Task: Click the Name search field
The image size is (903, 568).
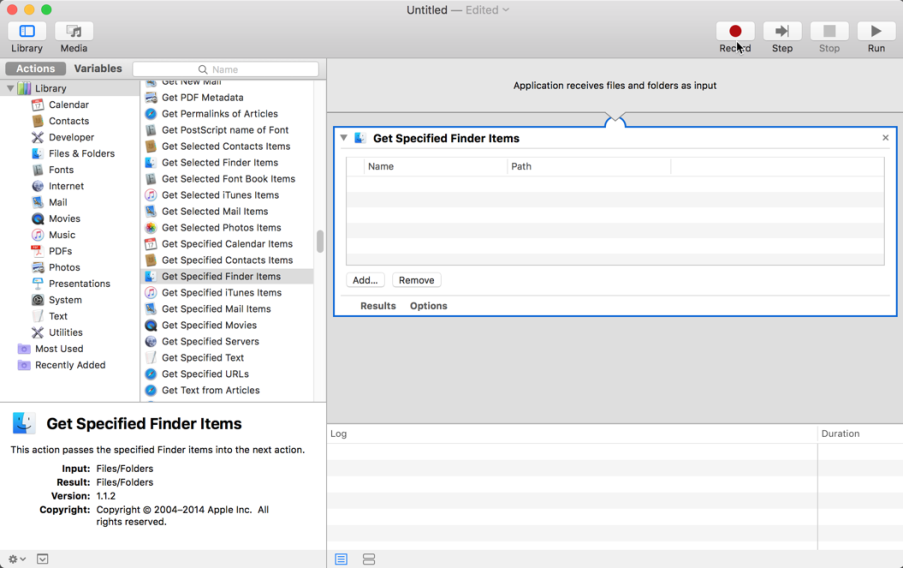Action: tap(225, 69)
